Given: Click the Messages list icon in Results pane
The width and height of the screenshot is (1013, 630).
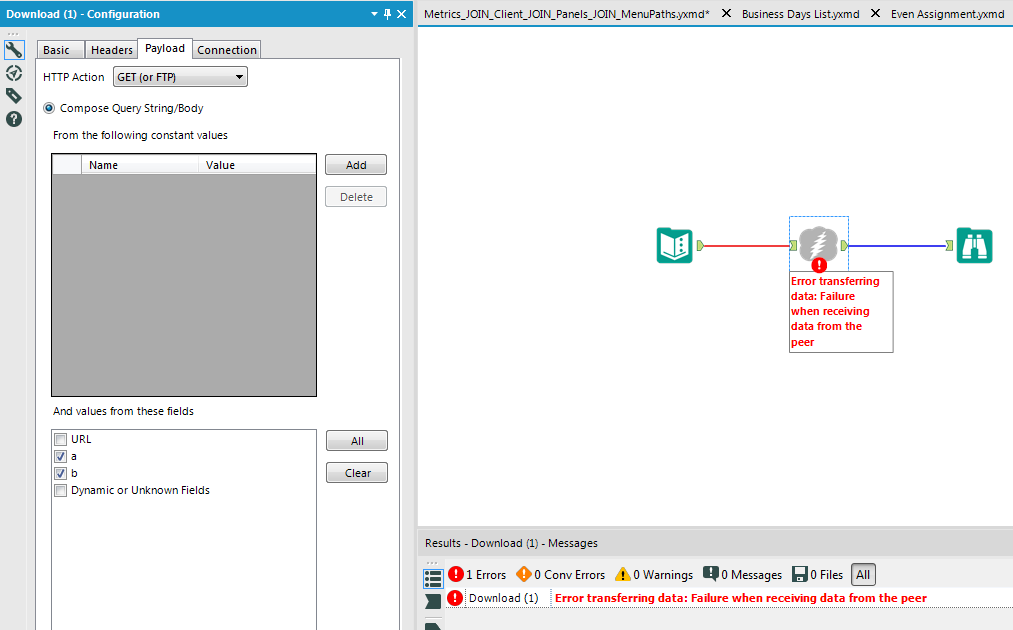Looking at the screenshot, I should pos(433,576).
